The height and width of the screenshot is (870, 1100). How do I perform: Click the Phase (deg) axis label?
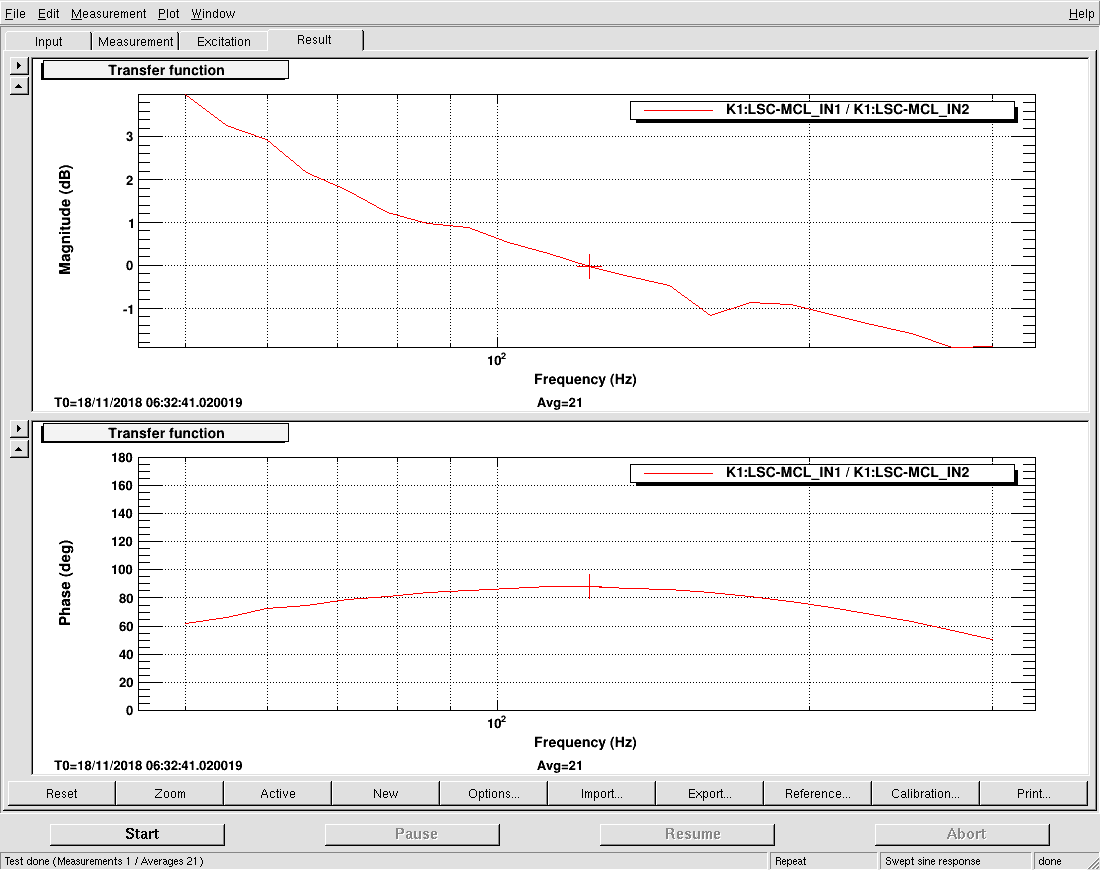coord(65,582)
